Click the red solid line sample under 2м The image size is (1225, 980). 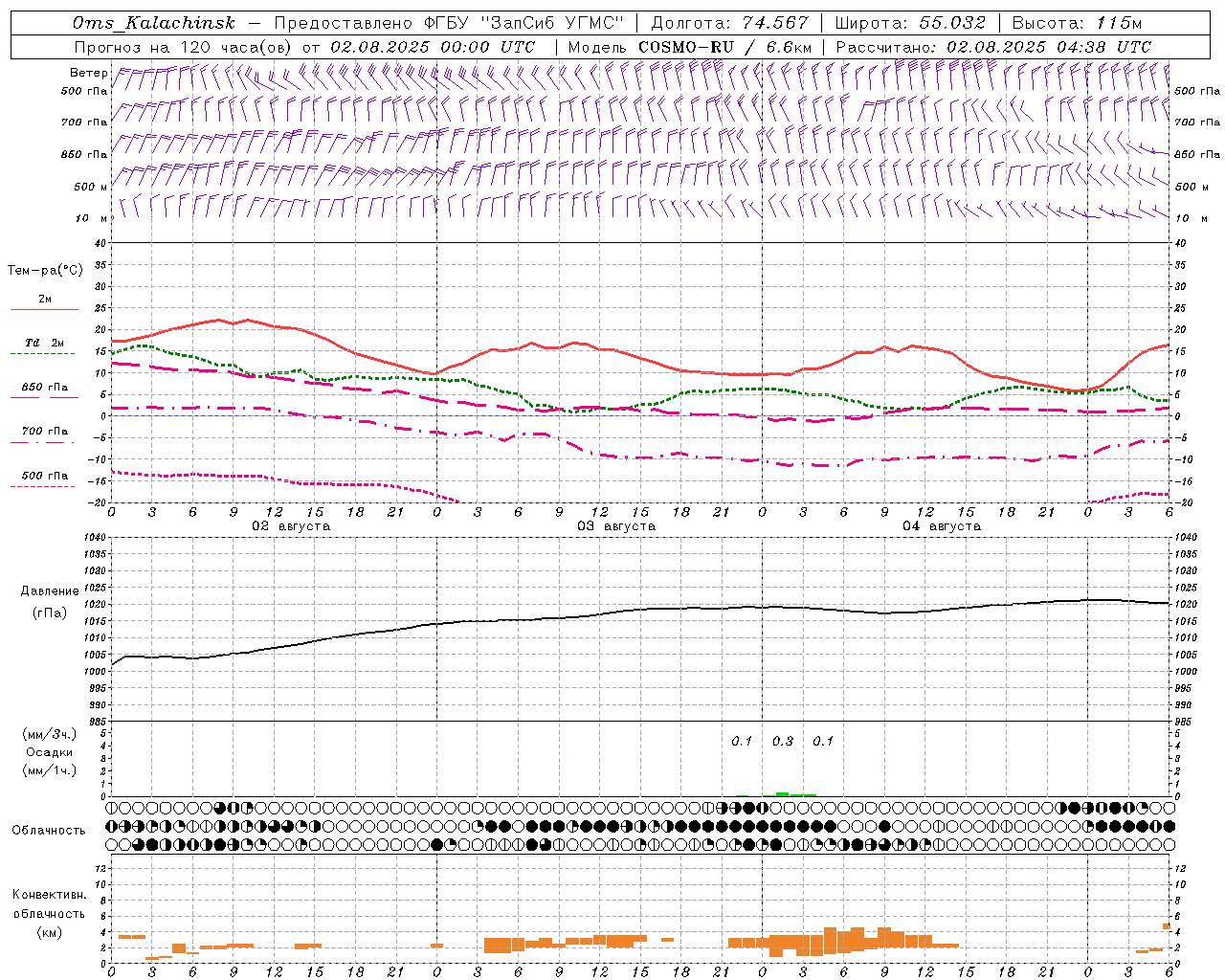tap(44, 310)
